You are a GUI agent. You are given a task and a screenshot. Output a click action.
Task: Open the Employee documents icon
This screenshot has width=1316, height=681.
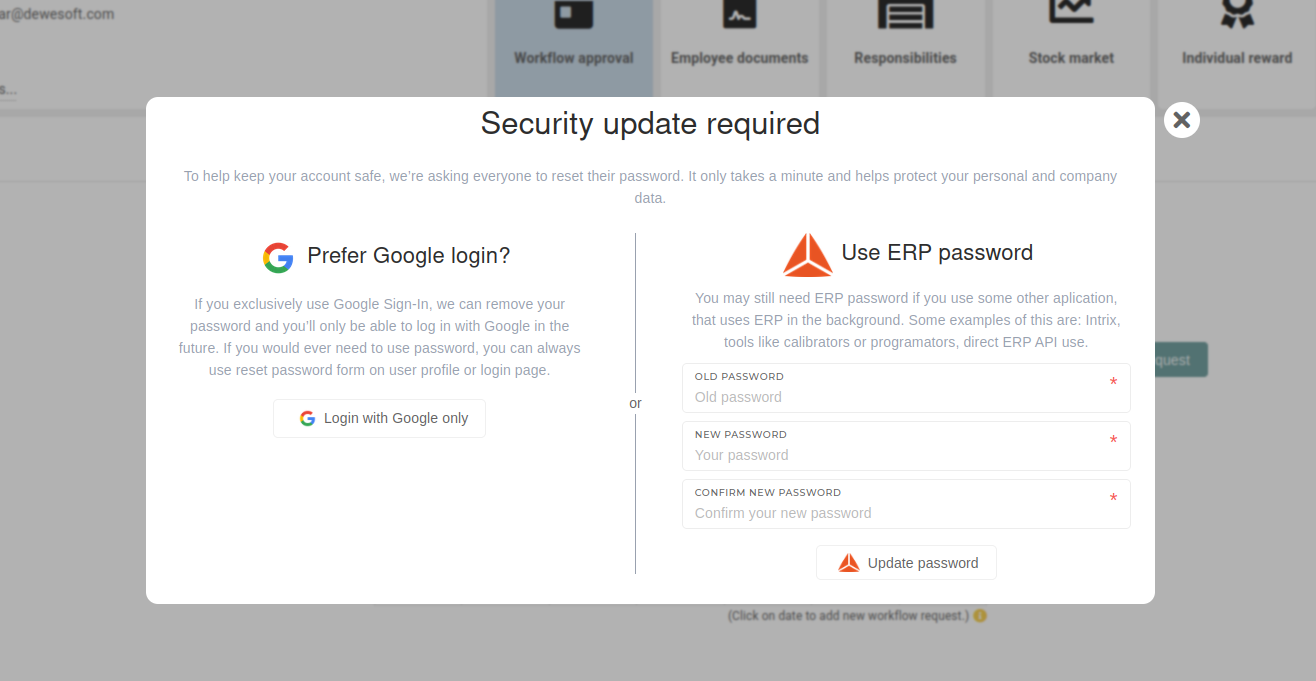coord(740,13)
